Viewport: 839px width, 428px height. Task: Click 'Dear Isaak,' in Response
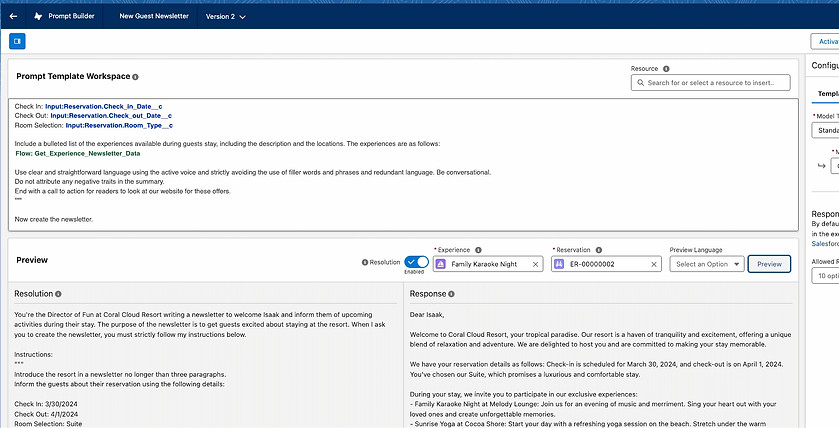click(x=427, y=315)
